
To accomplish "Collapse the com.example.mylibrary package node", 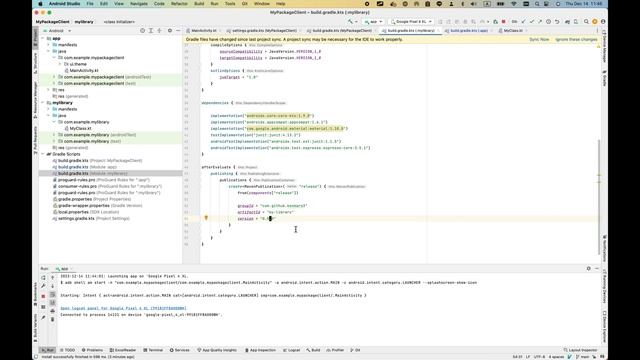I will [54, 122].
